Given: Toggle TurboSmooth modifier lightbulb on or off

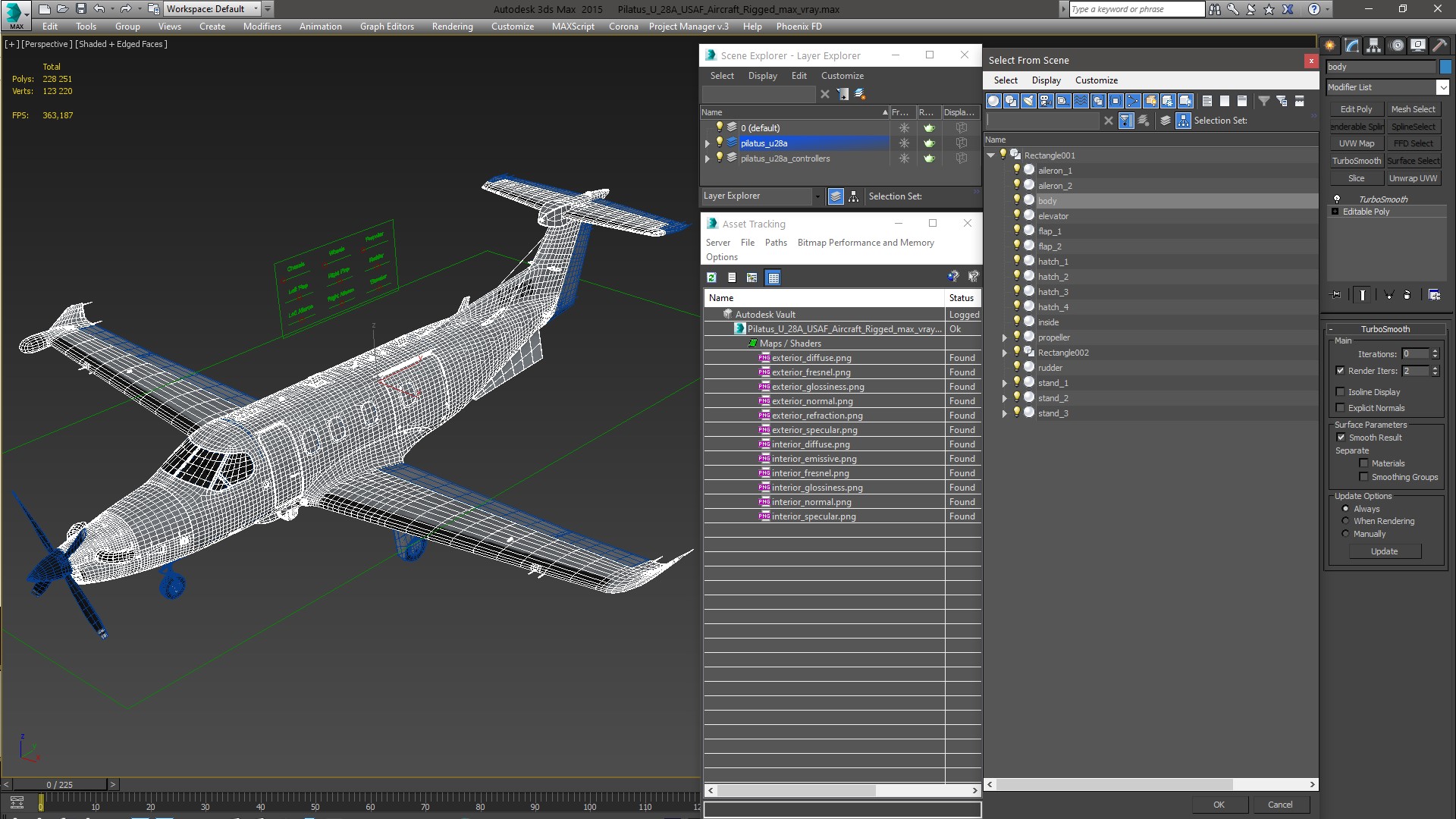Looking at the screenshot, I should (x=1337, y=199).
